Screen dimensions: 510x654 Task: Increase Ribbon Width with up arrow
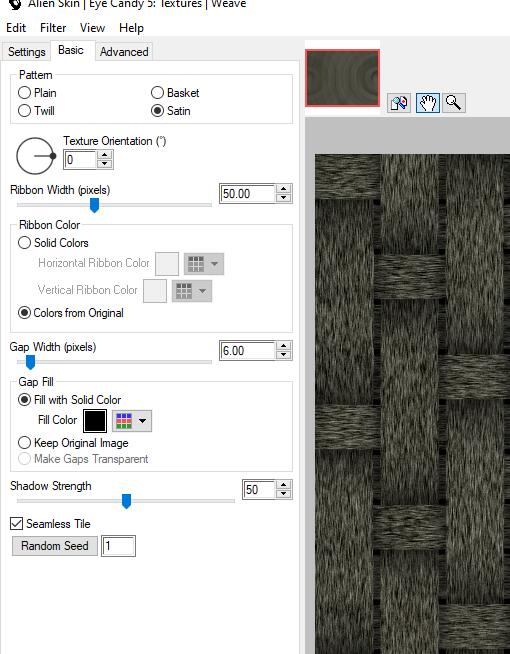[x=284, y=189]
